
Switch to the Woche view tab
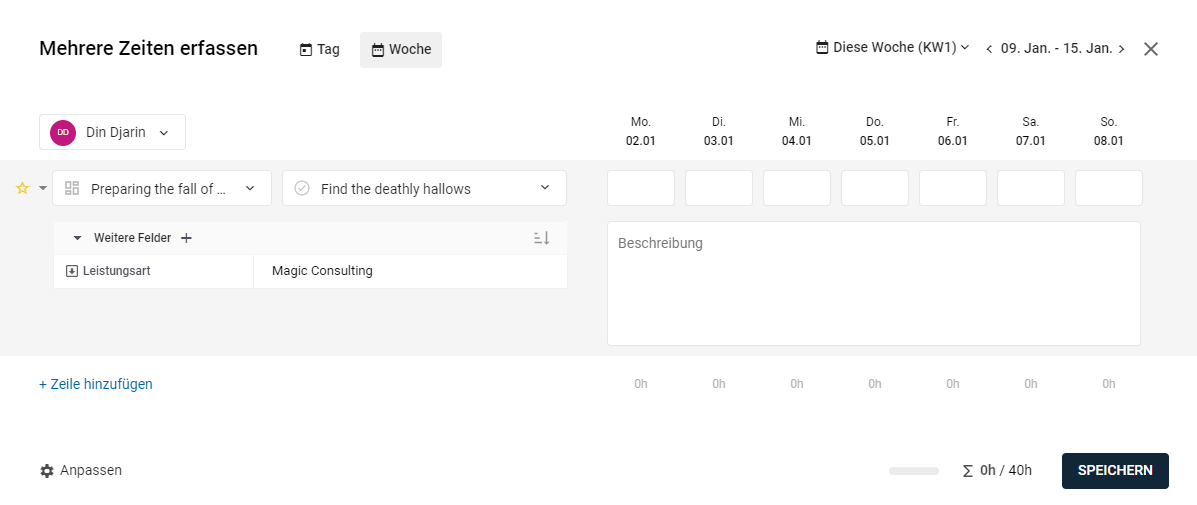coord(401,50)
